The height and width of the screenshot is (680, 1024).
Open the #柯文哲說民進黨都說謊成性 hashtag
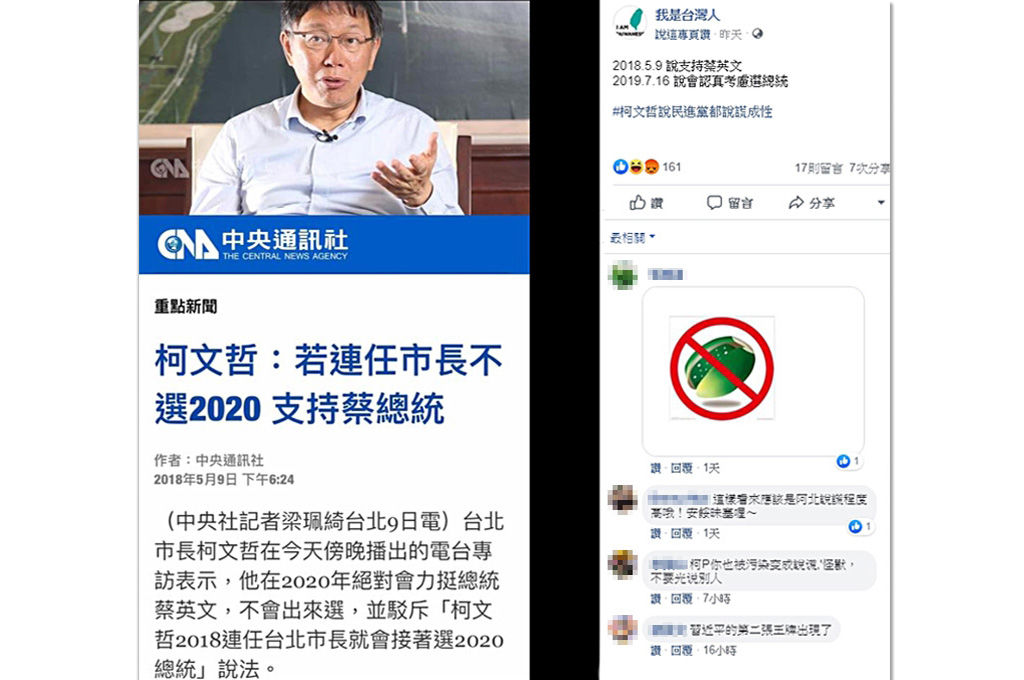[x=692, y=112]
